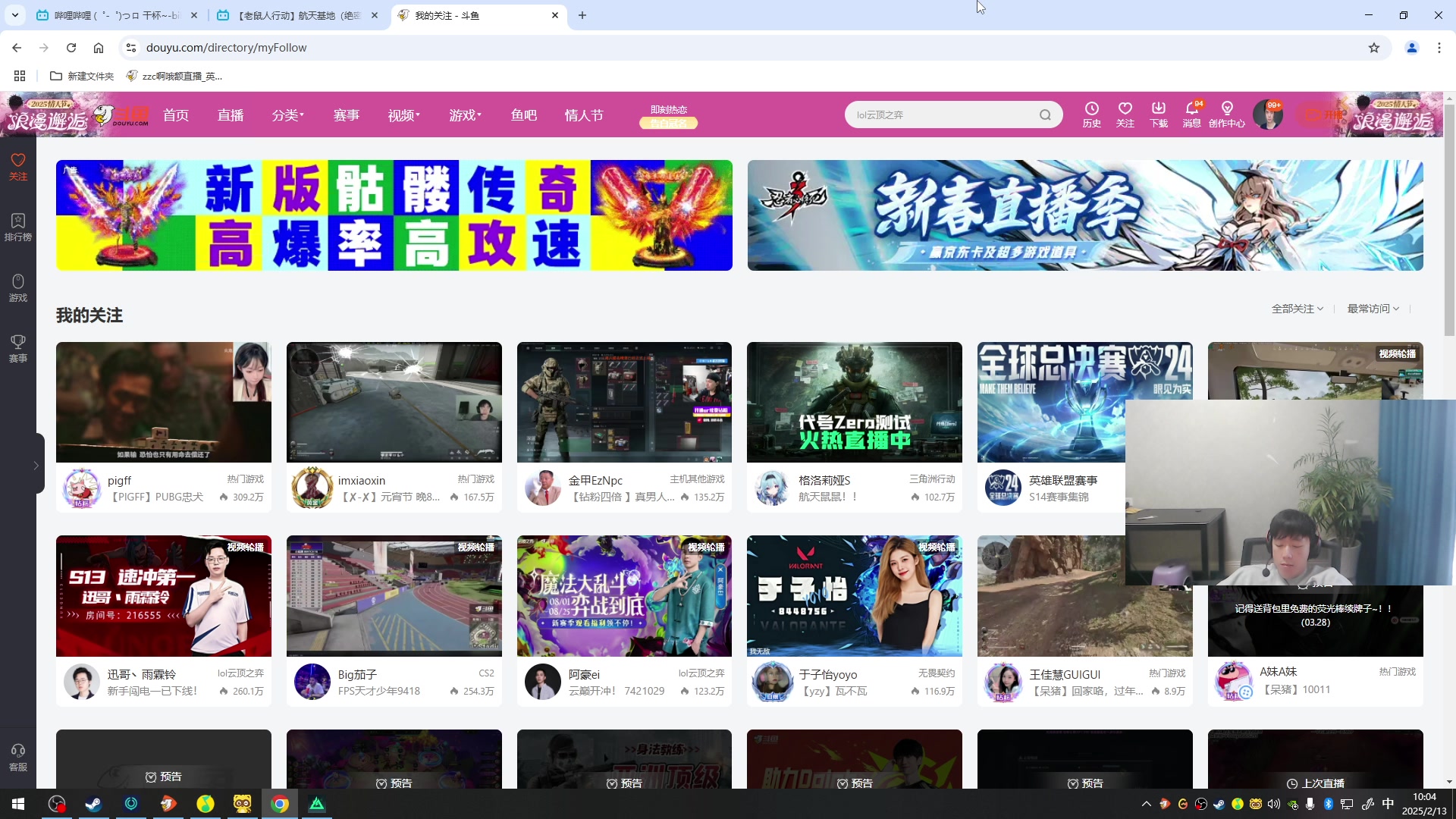
Task: Open the 新建文件夹 bookmark folder
Action: (82, 76)
